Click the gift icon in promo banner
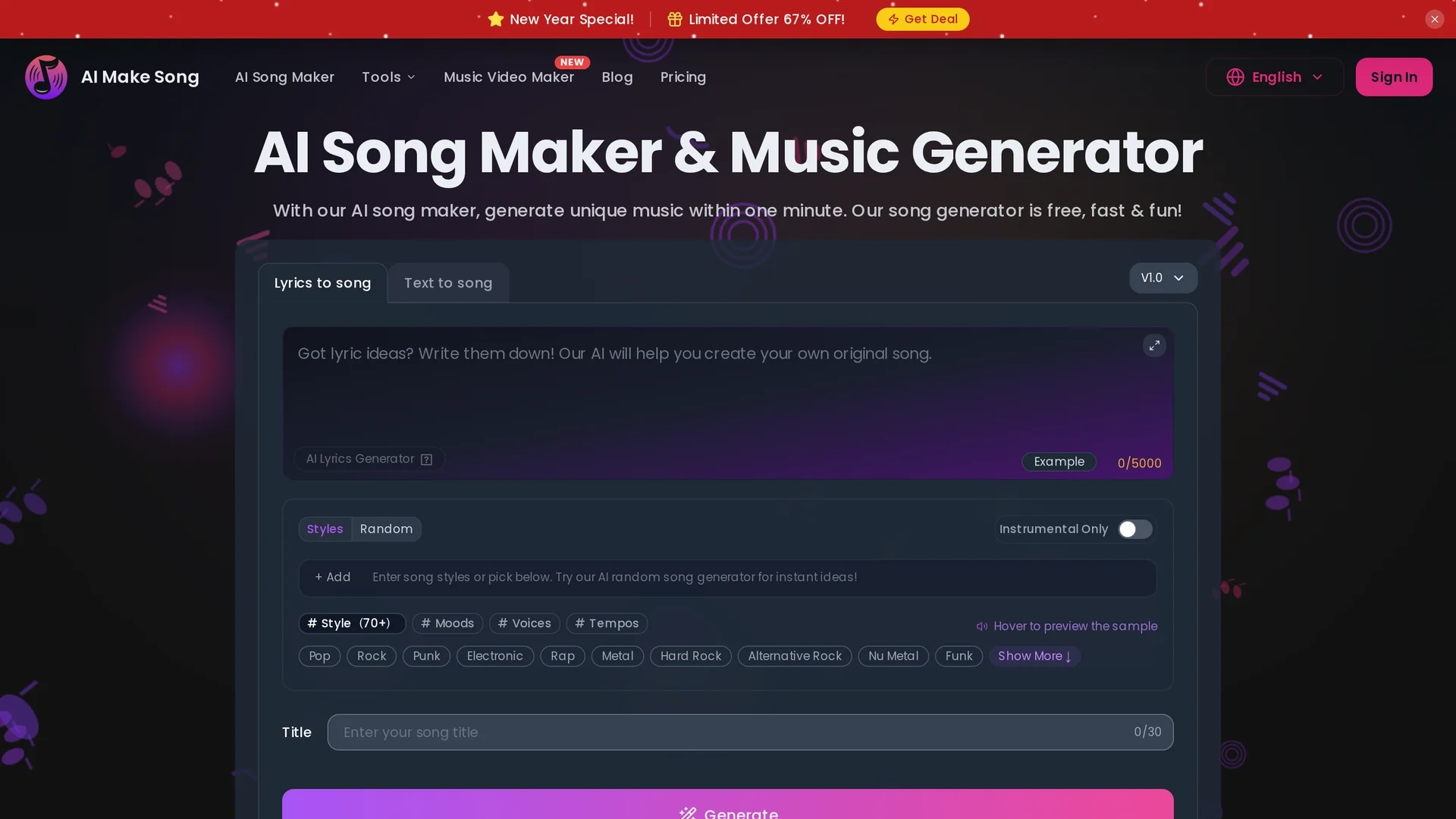The height and width of the screenshot is (819, 1456). click(674, 19)
